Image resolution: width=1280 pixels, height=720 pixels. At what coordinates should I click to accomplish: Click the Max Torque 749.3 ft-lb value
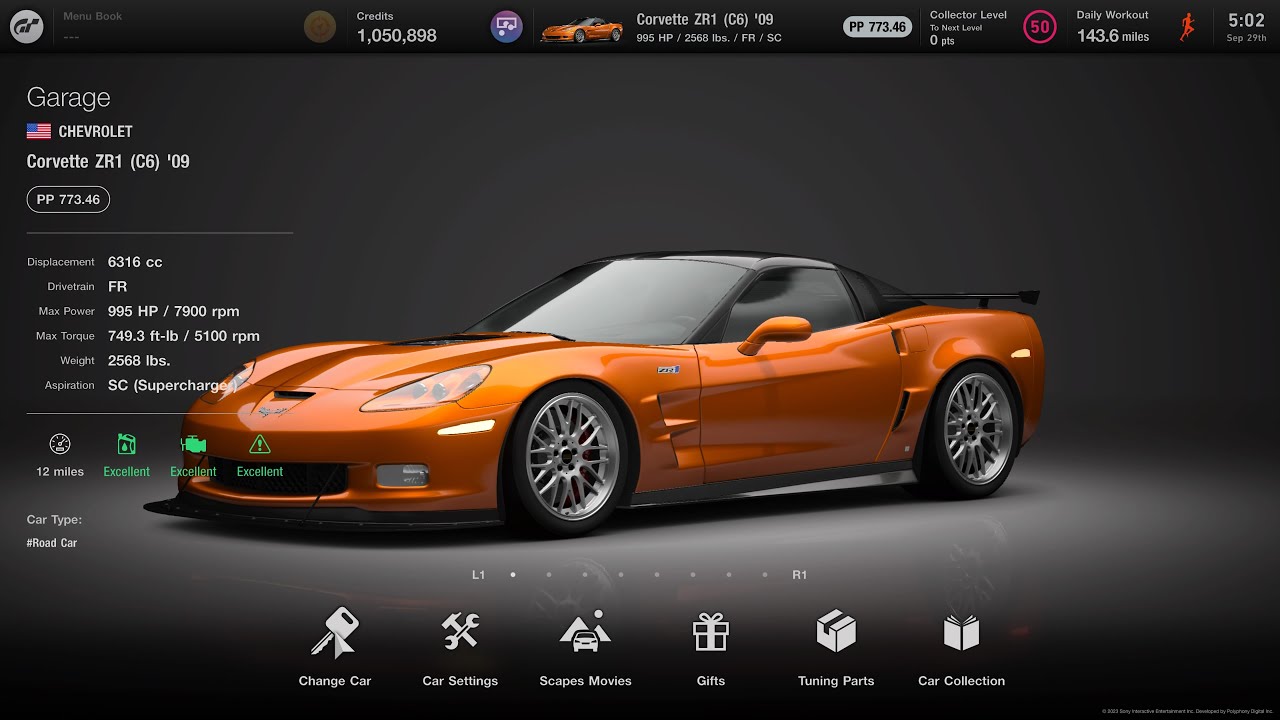click(184, 336)
